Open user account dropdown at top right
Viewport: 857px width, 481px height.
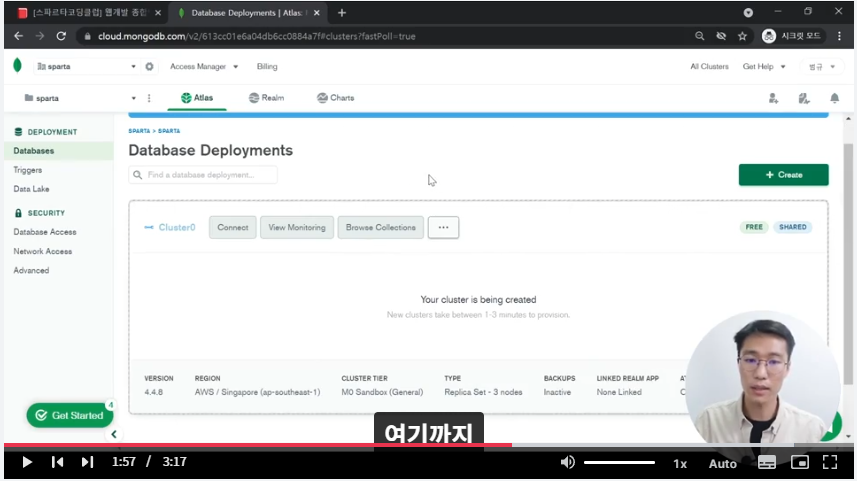pos(822,66)
